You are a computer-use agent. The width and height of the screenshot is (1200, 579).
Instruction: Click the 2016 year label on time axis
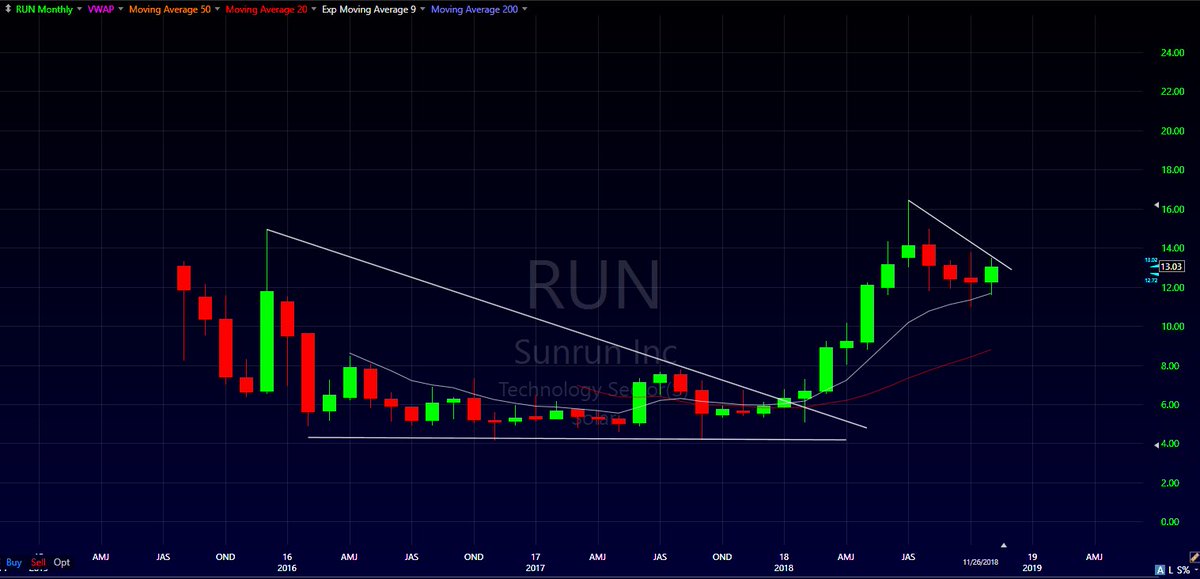tap(287, 568)
